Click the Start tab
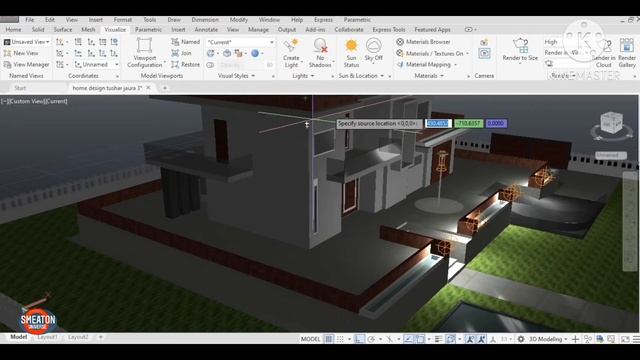Viewport: 640px width, 360px height. pyautogui.click(x=20, y=88)
